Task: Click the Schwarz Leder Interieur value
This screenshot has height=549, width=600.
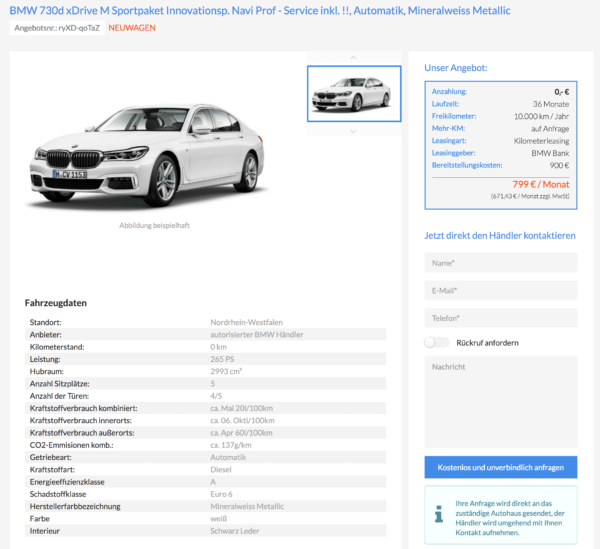Action: (235, 531)
